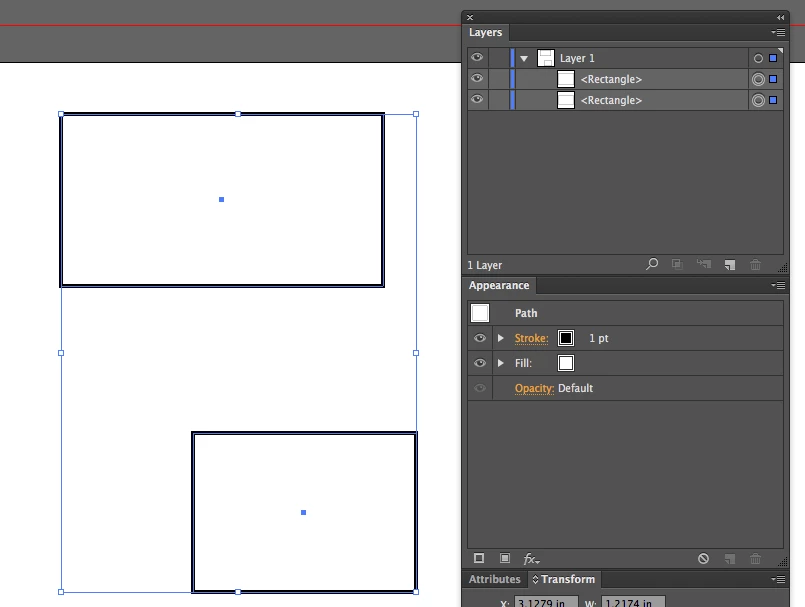The height and width of the screenshot is (607, 805).
Task: Click Layer 1 thumbnail
Action: (x=546, y=58)
